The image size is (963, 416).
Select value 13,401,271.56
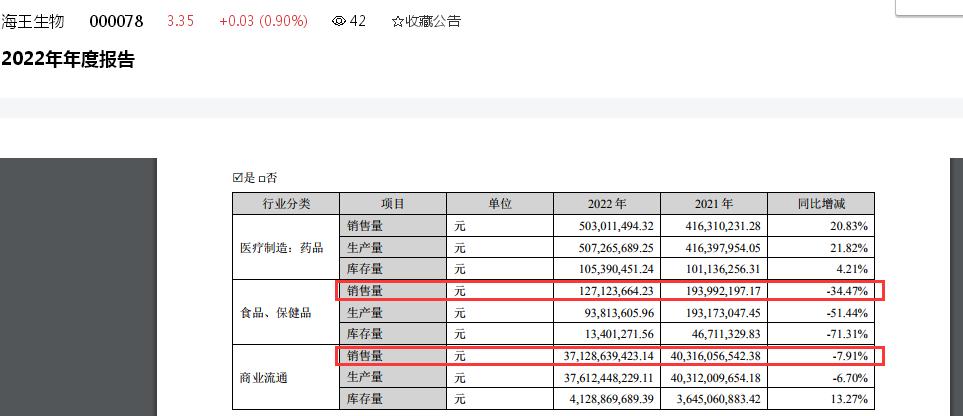click(620, 334)
